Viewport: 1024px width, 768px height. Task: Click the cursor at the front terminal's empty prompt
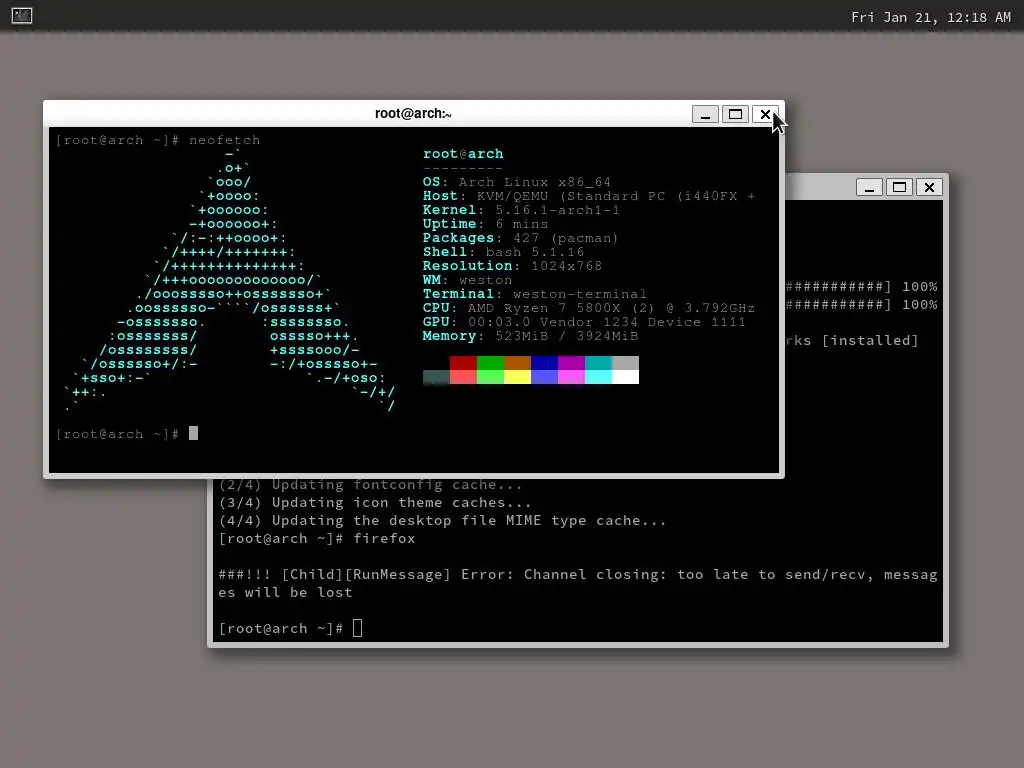click(193, 433)
